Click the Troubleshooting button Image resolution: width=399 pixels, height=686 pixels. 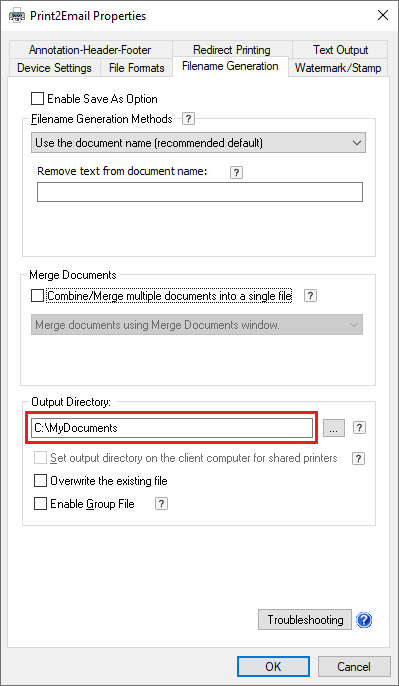click(305, 620)
